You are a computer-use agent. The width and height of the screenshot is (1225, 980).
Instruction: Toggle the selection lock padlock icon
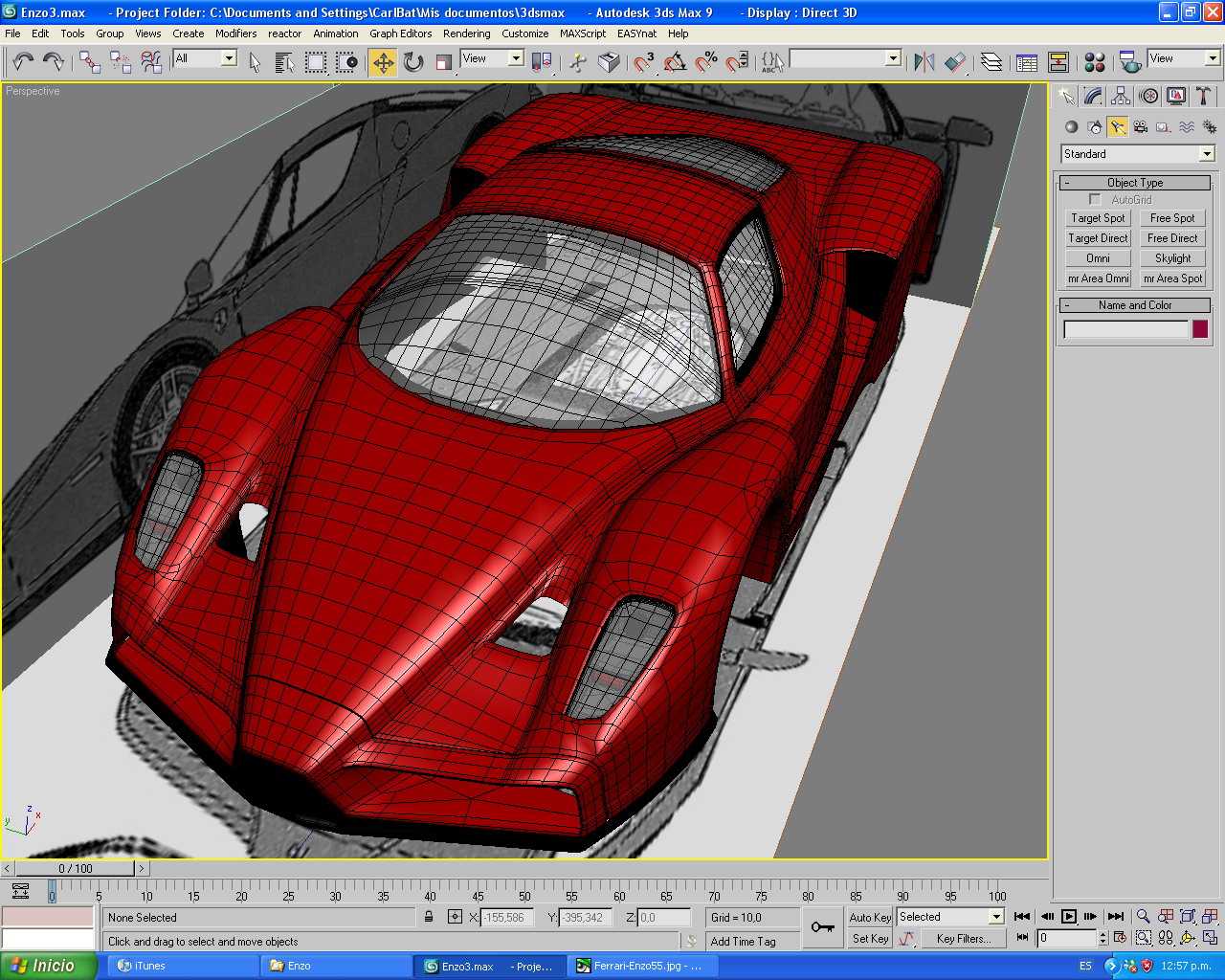[x=429, y=917]
